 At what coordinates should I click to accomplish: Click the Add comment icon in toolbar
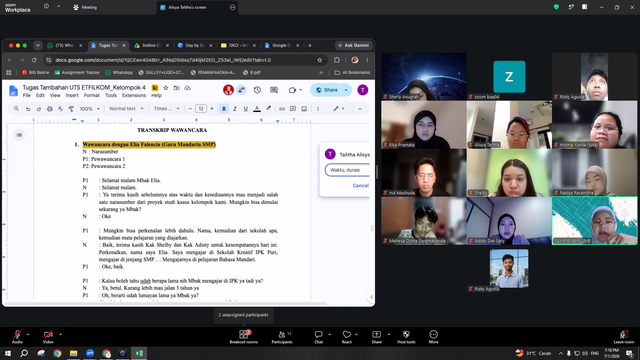pyautogui.click(x=293, y=109)
